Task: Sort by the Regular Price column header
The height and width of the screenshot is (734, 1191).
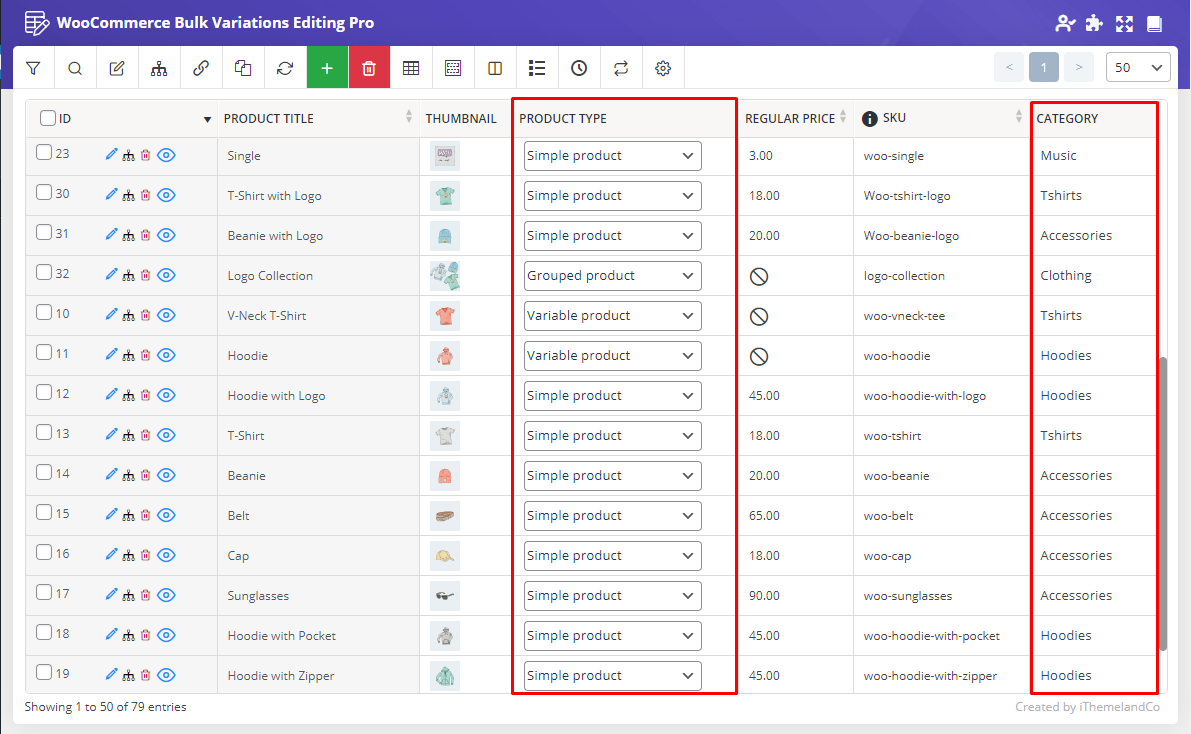Action: [789, 118]
